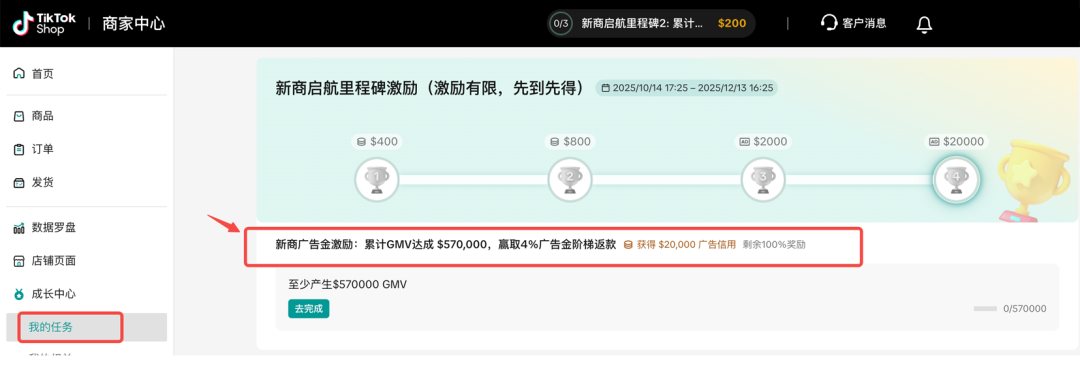Click the 去完成 button

tap(309, 309)
